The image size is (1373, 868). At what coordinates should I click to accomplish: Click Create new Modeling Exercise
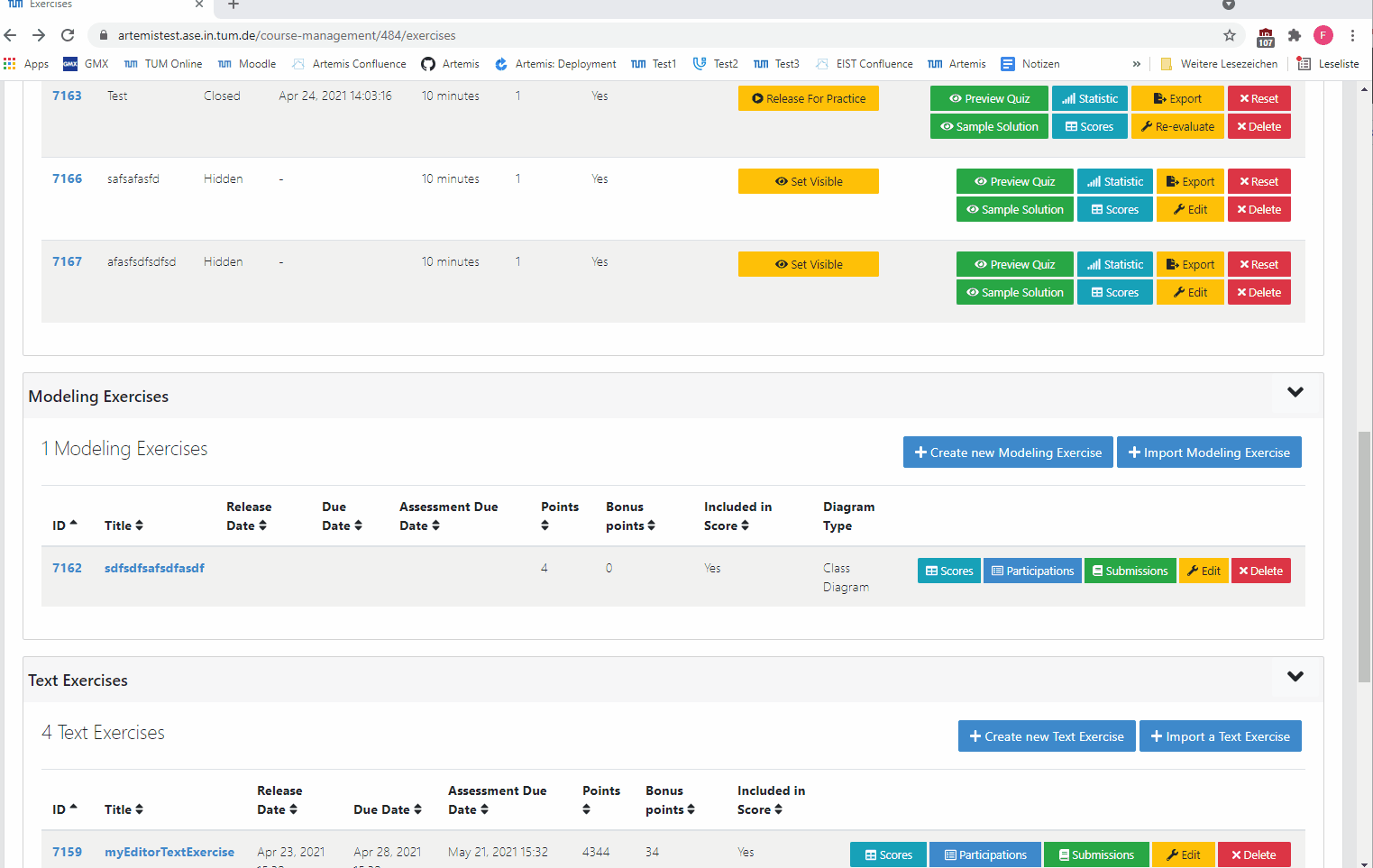[1008, 452]
